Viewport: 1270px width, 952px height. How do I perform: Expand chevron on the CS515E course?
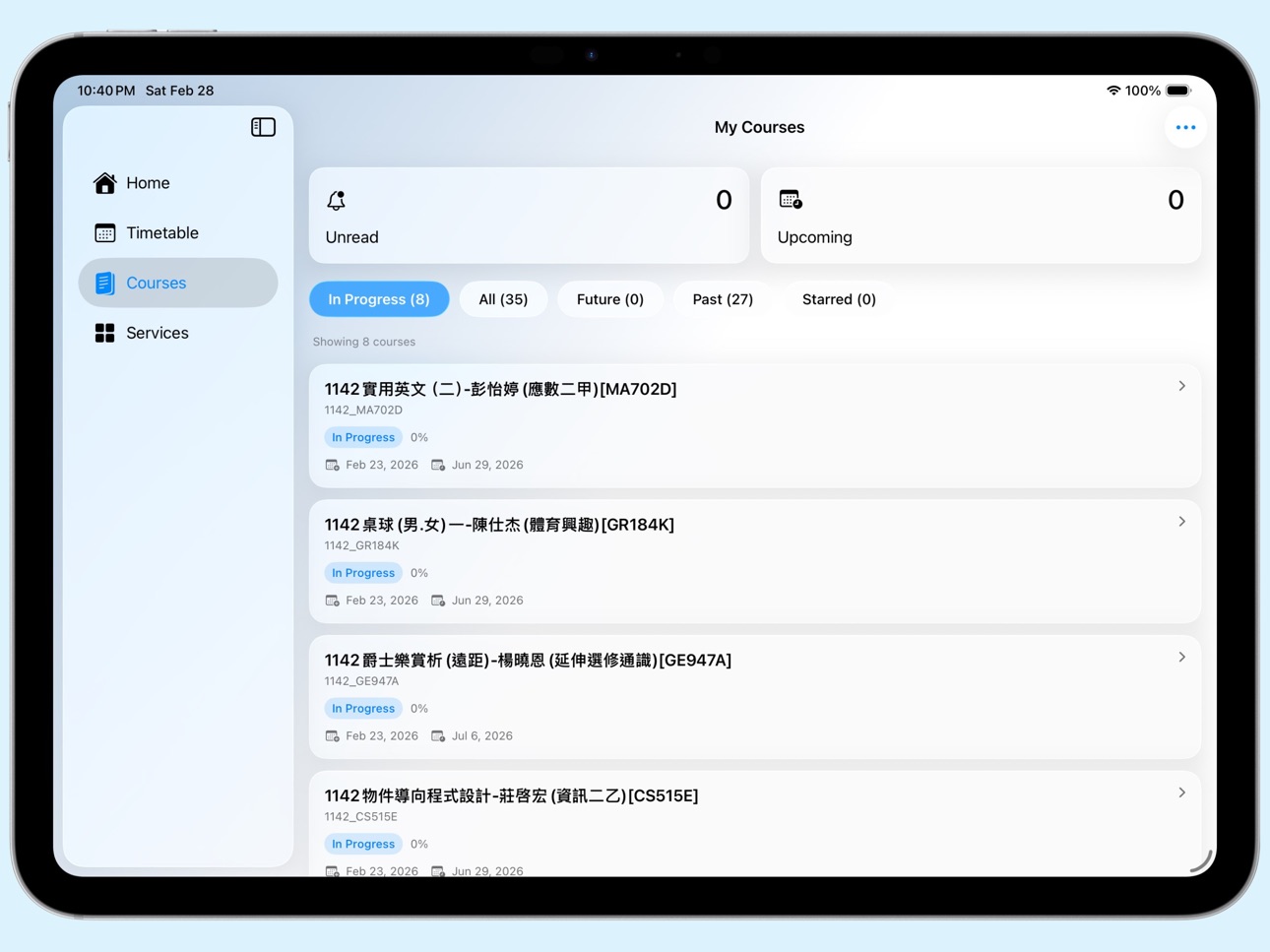coord(1181,793)
